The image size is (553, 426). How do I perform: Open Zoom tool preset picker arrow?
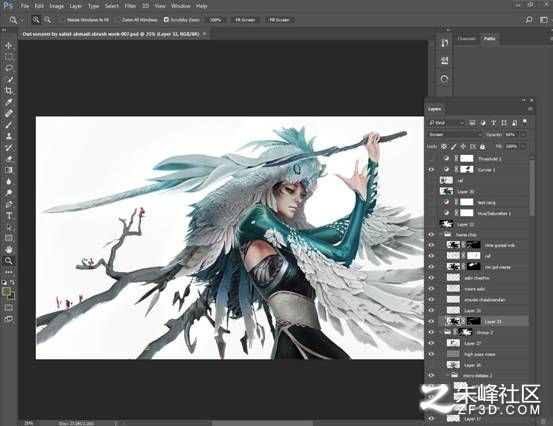pos(22,20)
